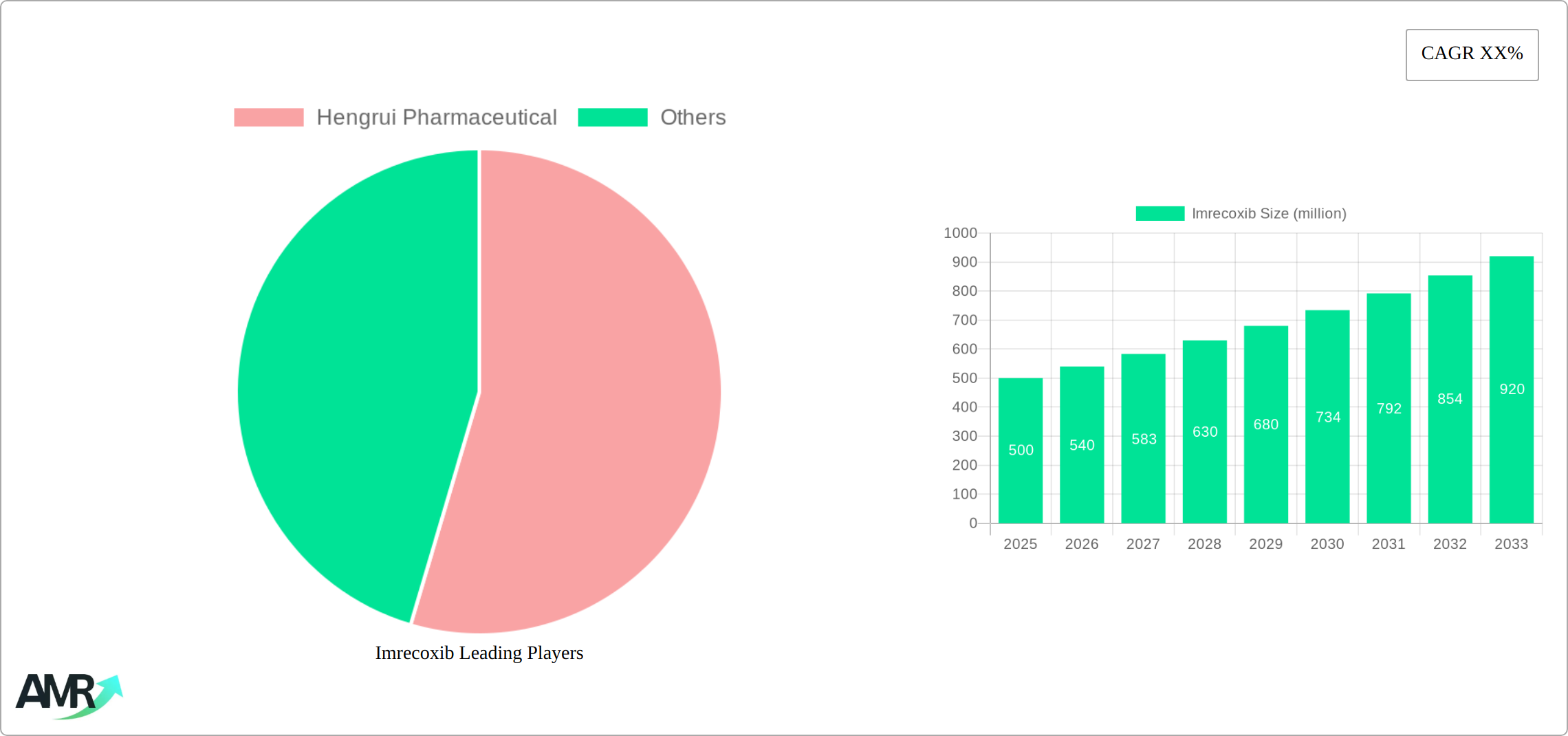Click the 2030 label on the x-axis
The width and height of the screenshot is (1568, 736).
(x=1327, y=543)
